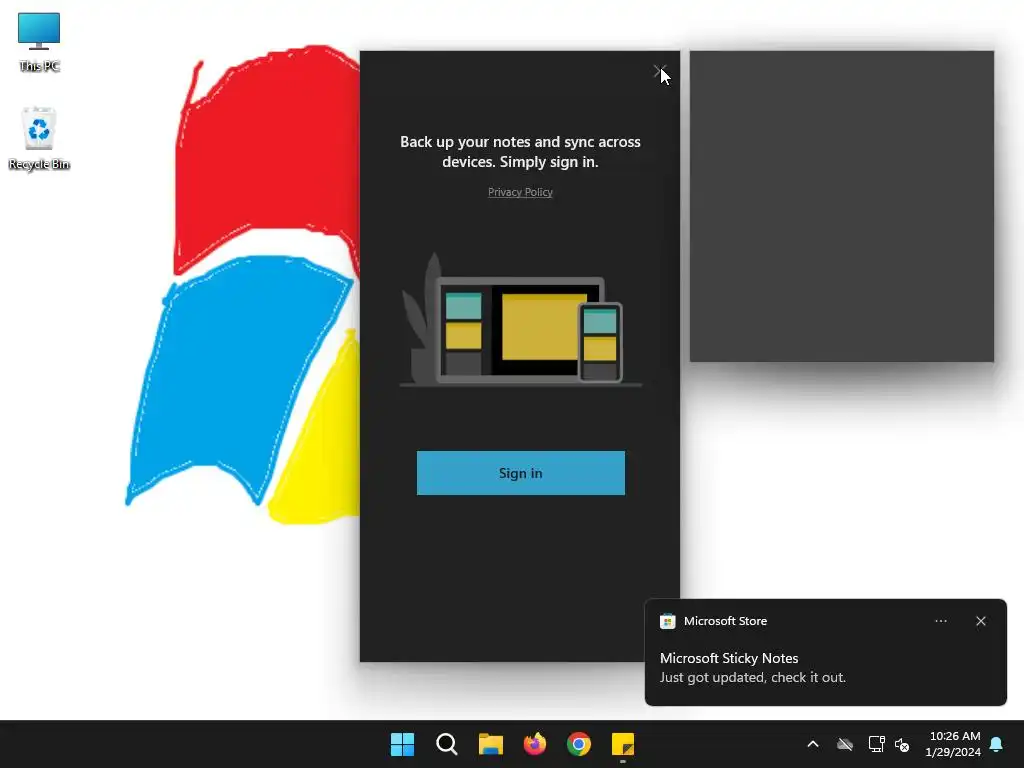
Task: Open taskbar Search
Action: coord(447,744)
